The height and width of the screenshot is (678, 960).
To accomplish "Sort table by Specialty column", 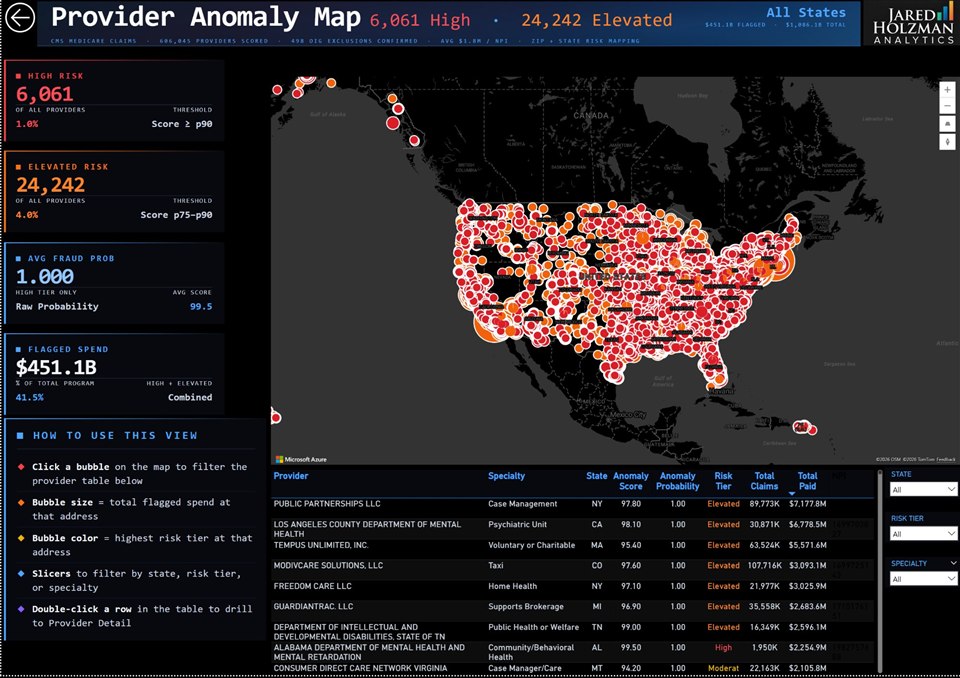I will pyautogui.click(x=506, y=476).
